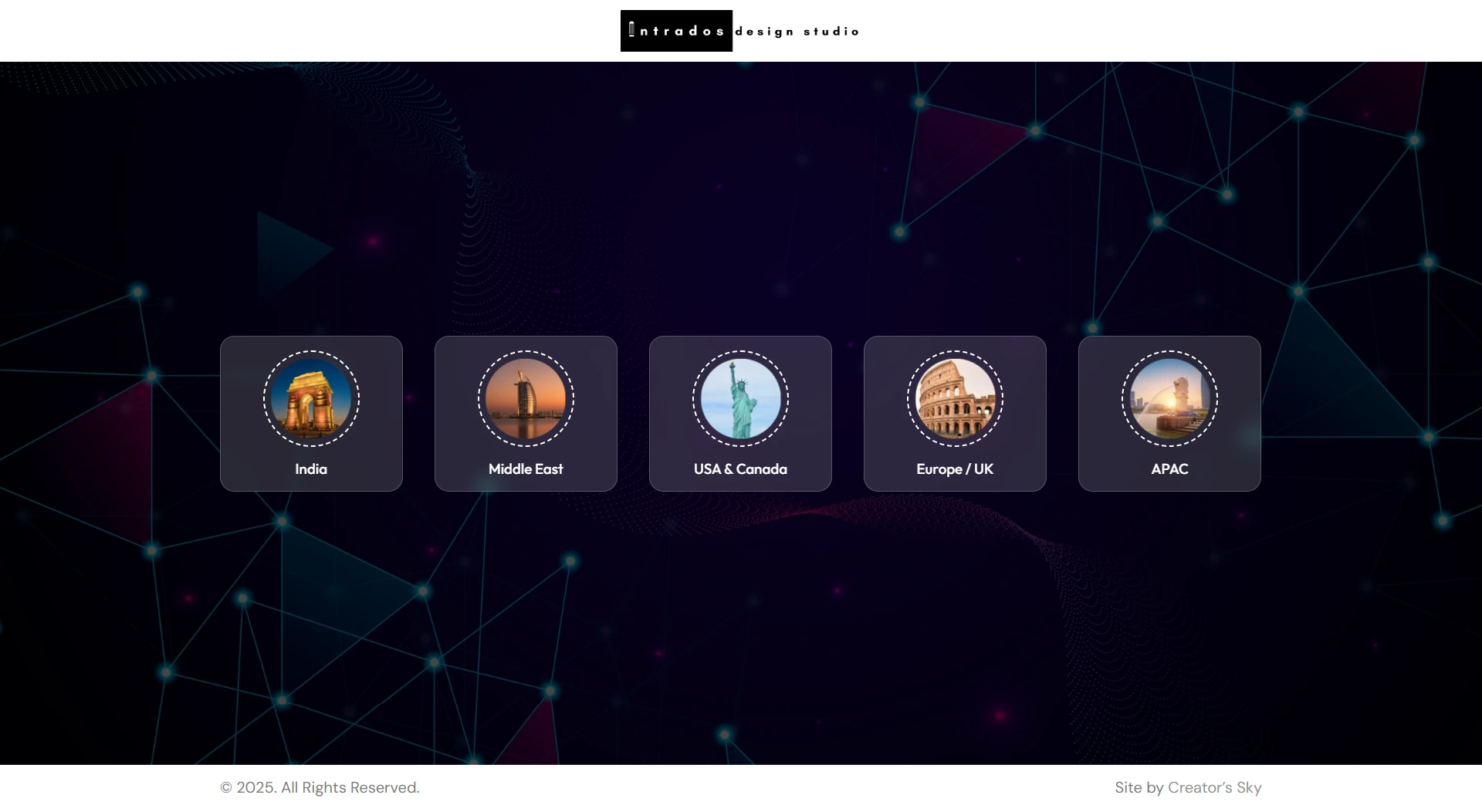The width and height of the screenshot is (1482, 812).
Task: Choose the Colosseum circular image
Action: click(955, 399)
